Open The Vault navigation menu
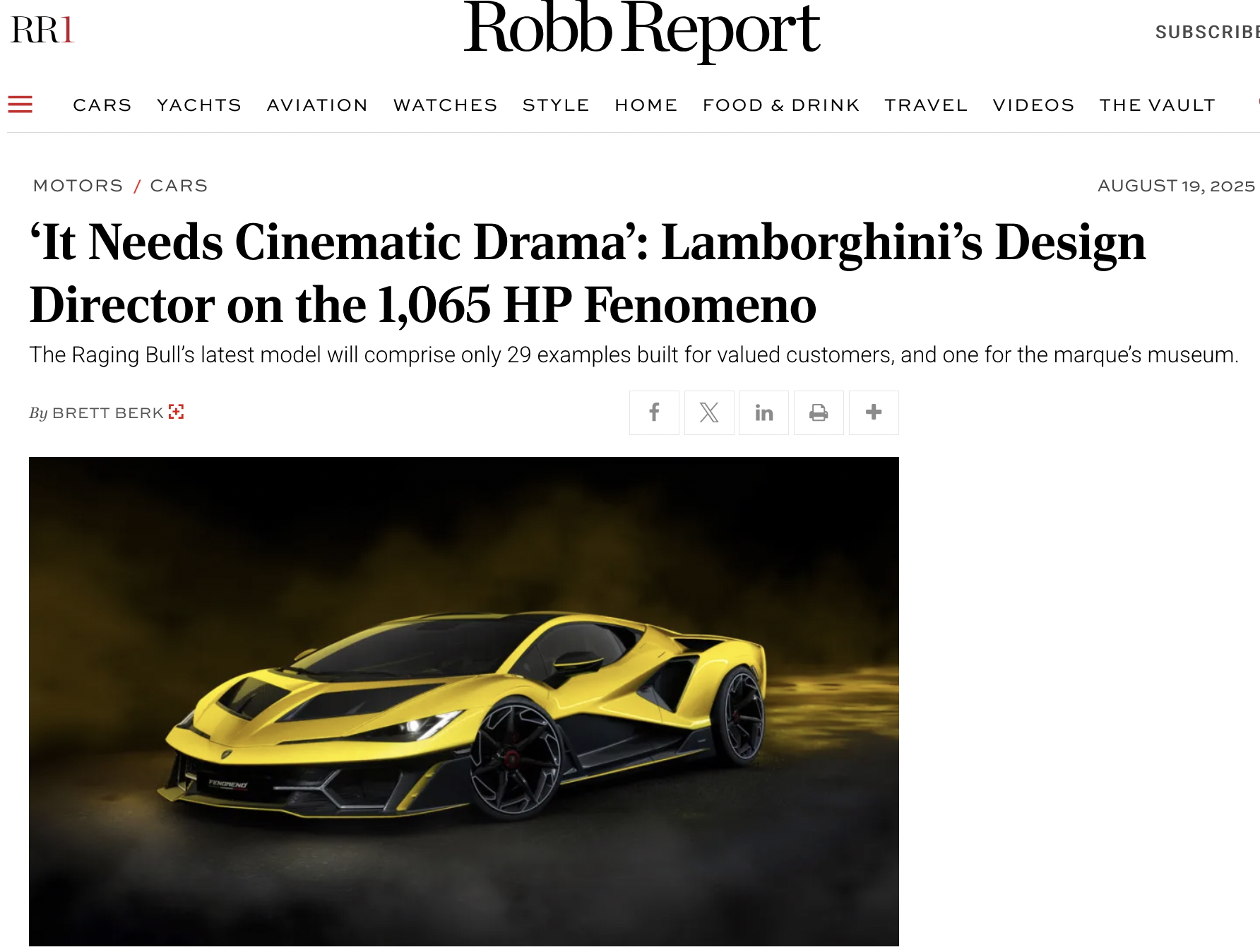 tap(1157, 105)
